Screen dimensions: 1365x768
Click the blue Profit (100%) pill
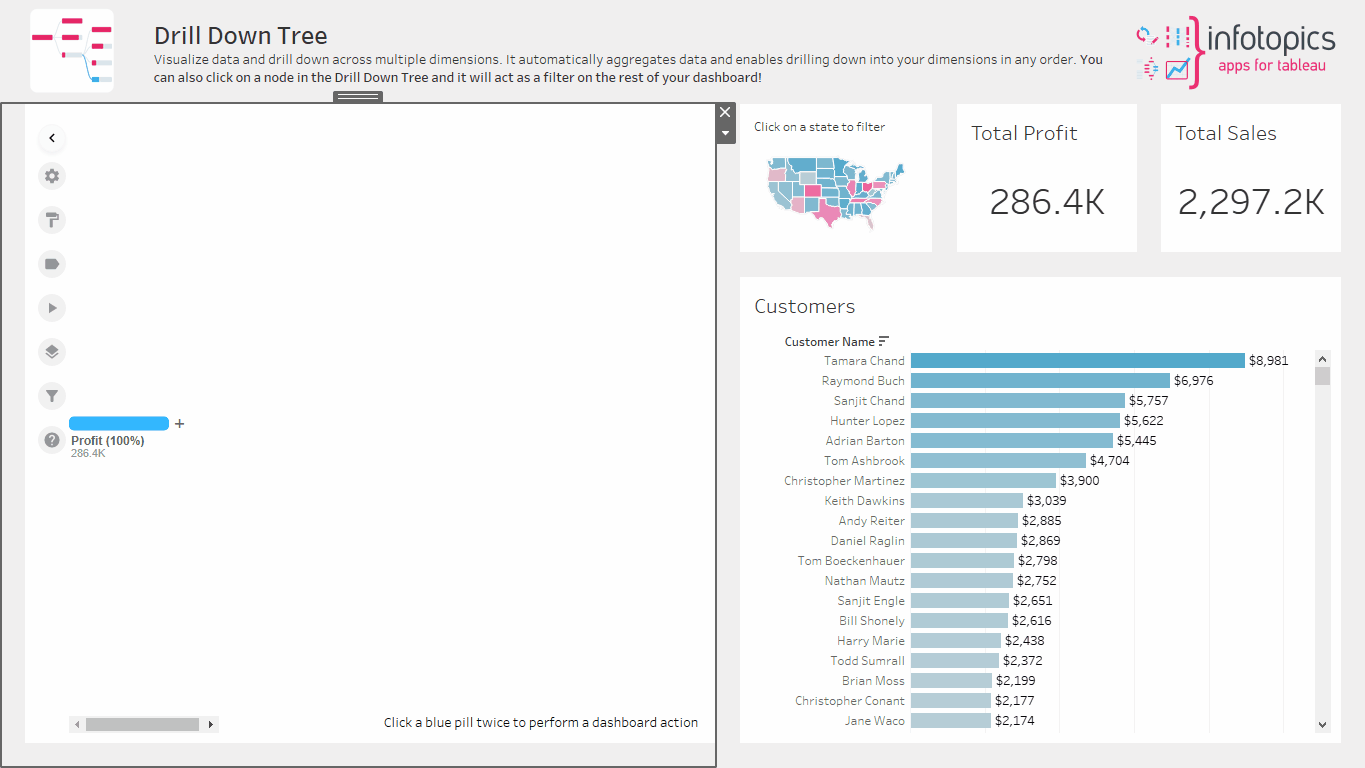tap(118, 423)
